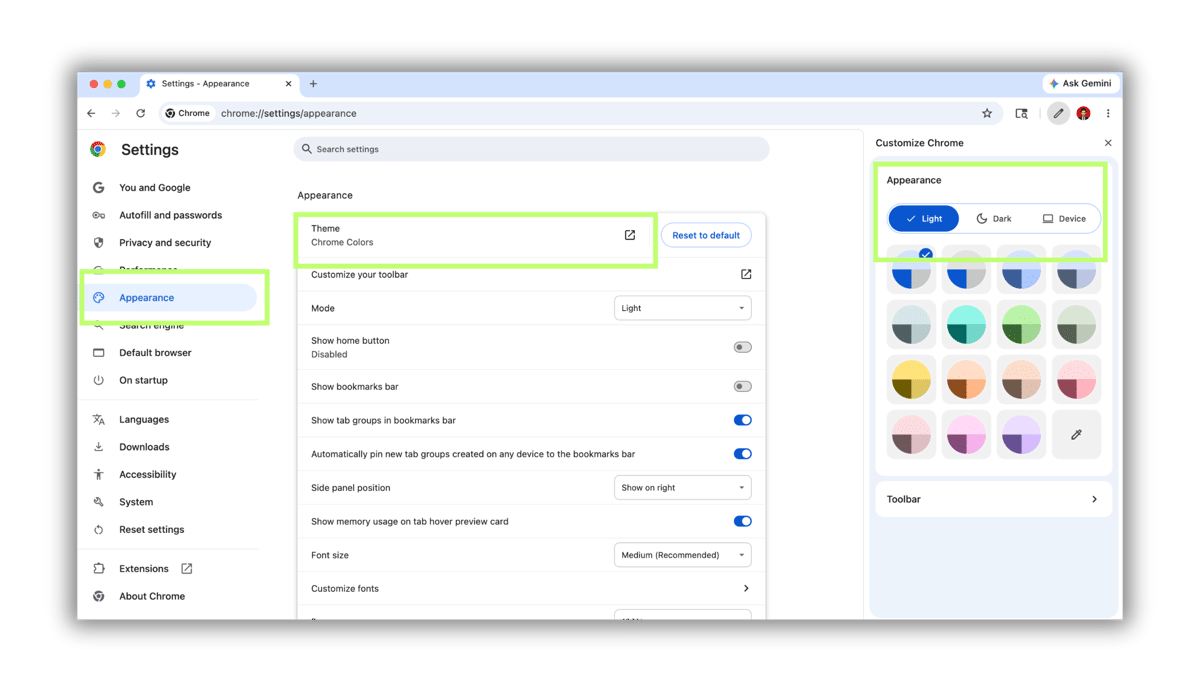Open System settings

point(136,502)
